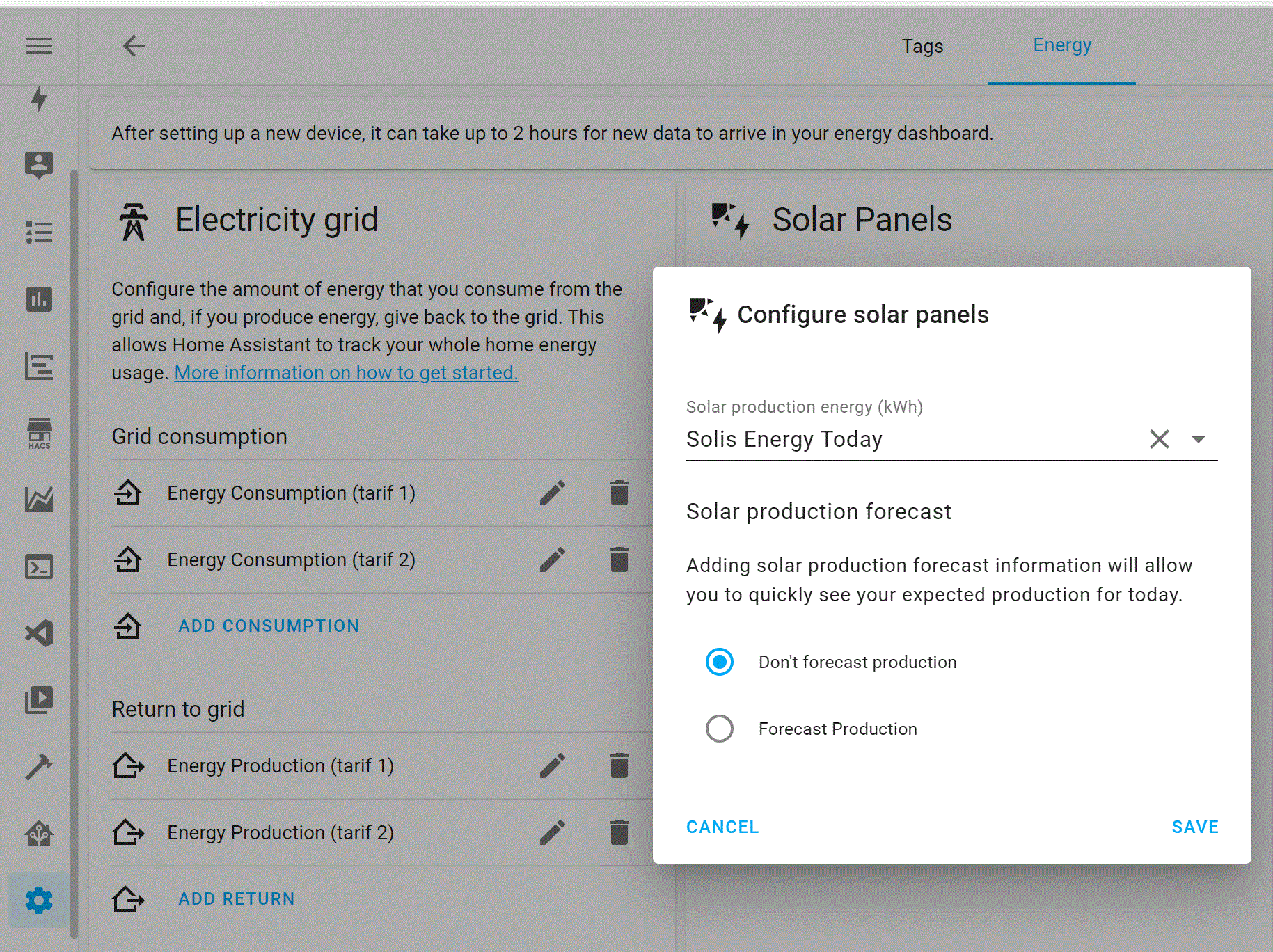This screenshot has height=952, width=1273.
Task: Select Forecast Production radio button
Action: 720,729
